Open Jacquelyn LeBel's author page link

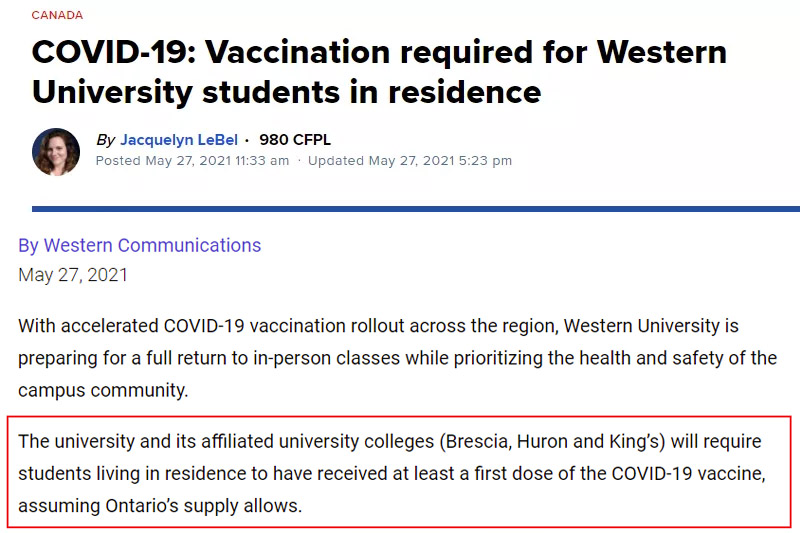pyautogui.click(x=179, y=140)
